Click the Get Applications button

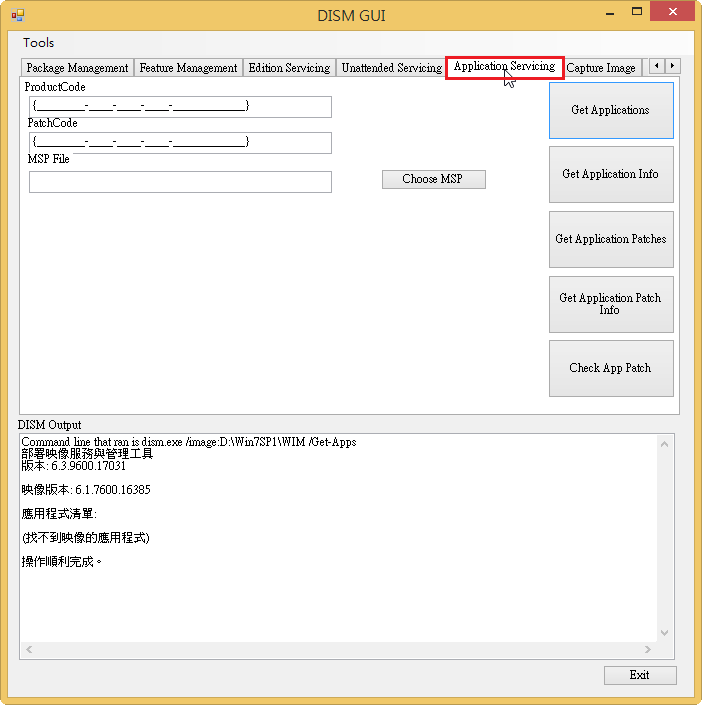pyautogui.click(x=610, y=110)
